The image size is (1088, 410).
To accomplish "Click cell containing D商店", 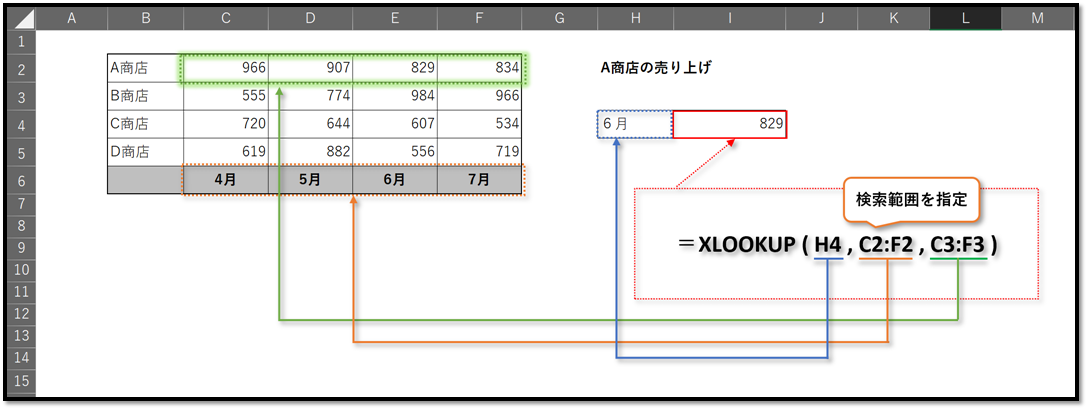I will 146,153.
